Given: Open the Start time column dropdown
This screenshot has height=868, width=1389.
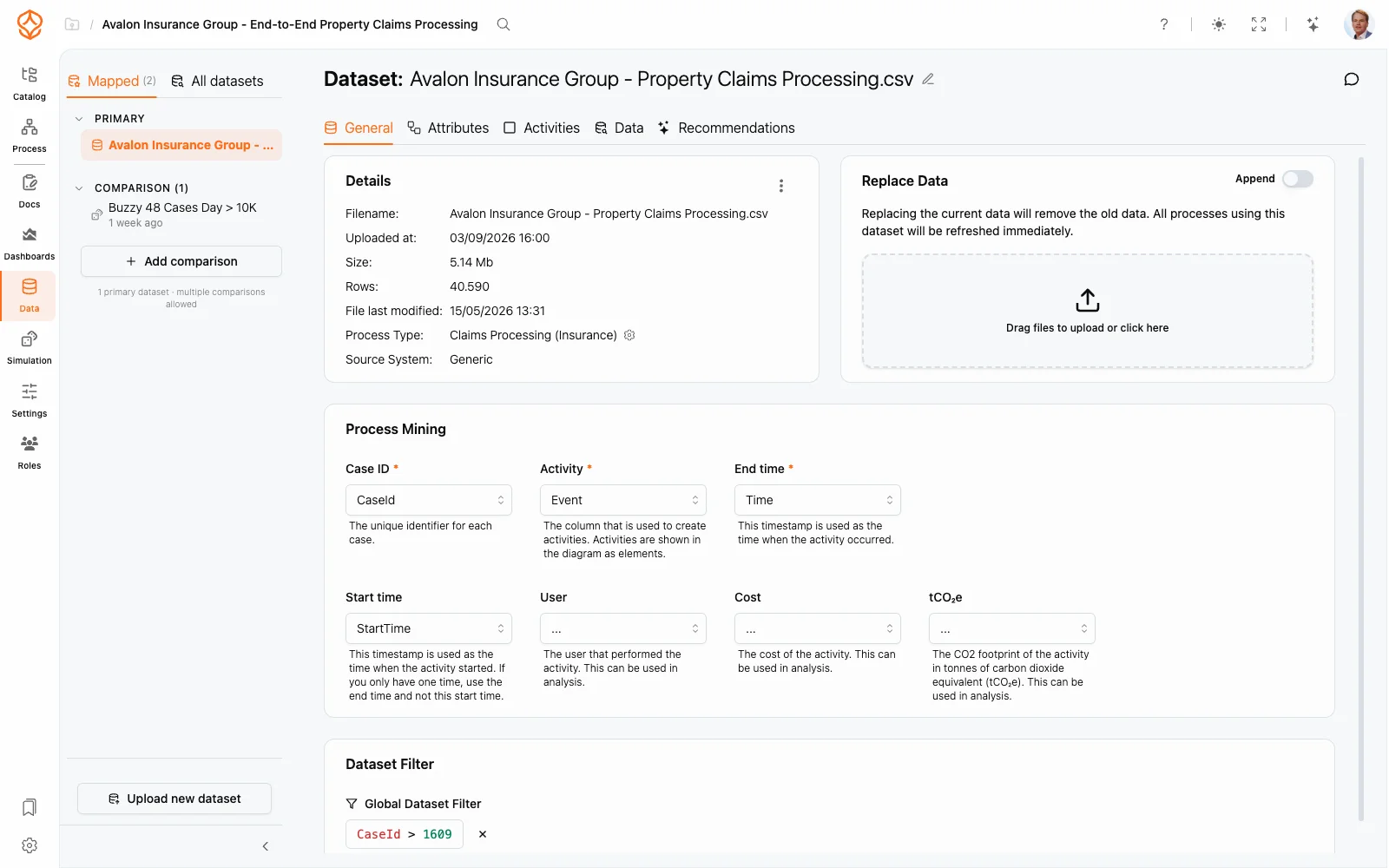Looking at the screenshot, I should coord(429,628).
